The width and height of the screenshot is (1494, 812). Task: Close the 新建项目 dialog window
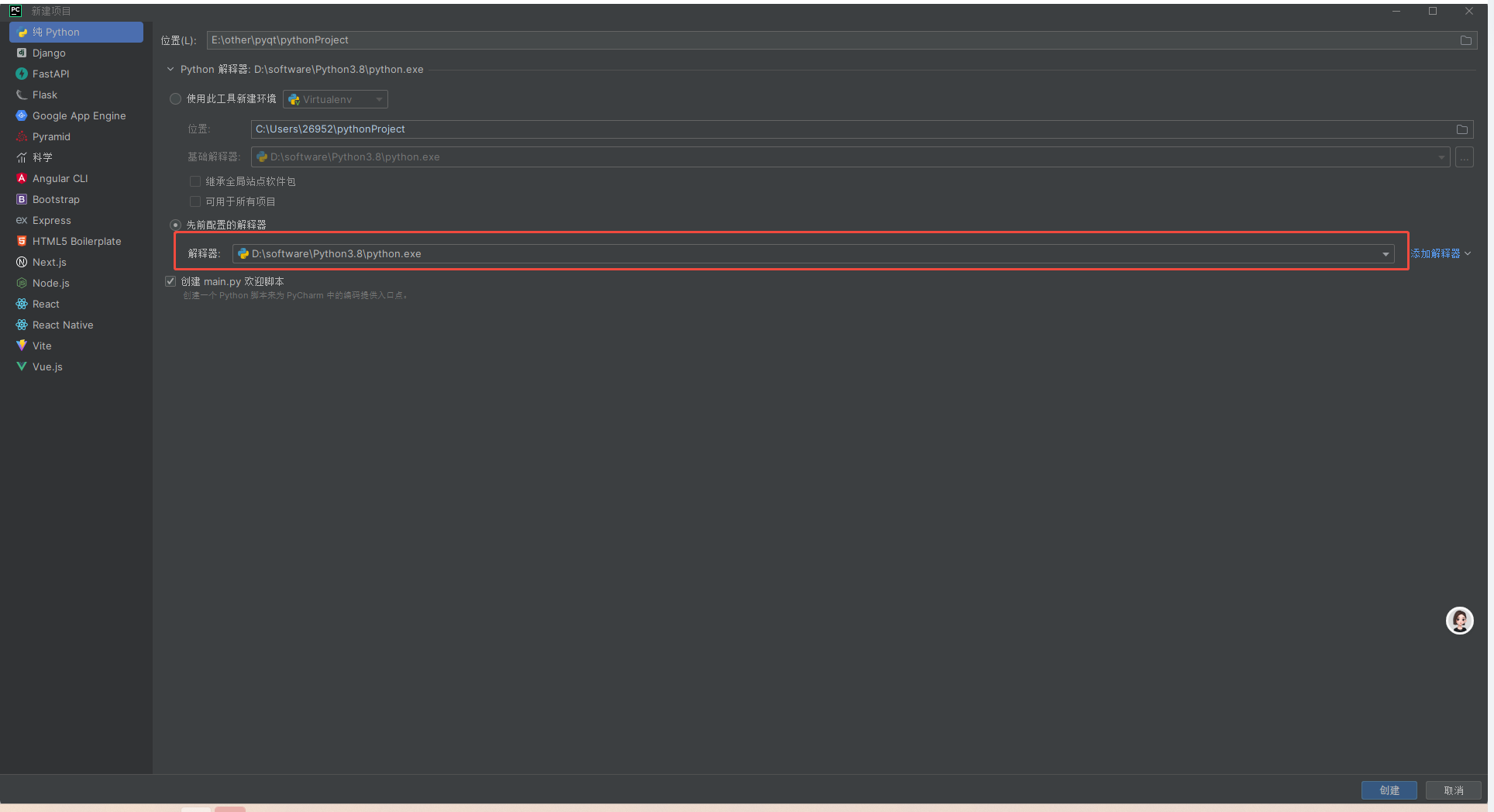coord(1469,11)
